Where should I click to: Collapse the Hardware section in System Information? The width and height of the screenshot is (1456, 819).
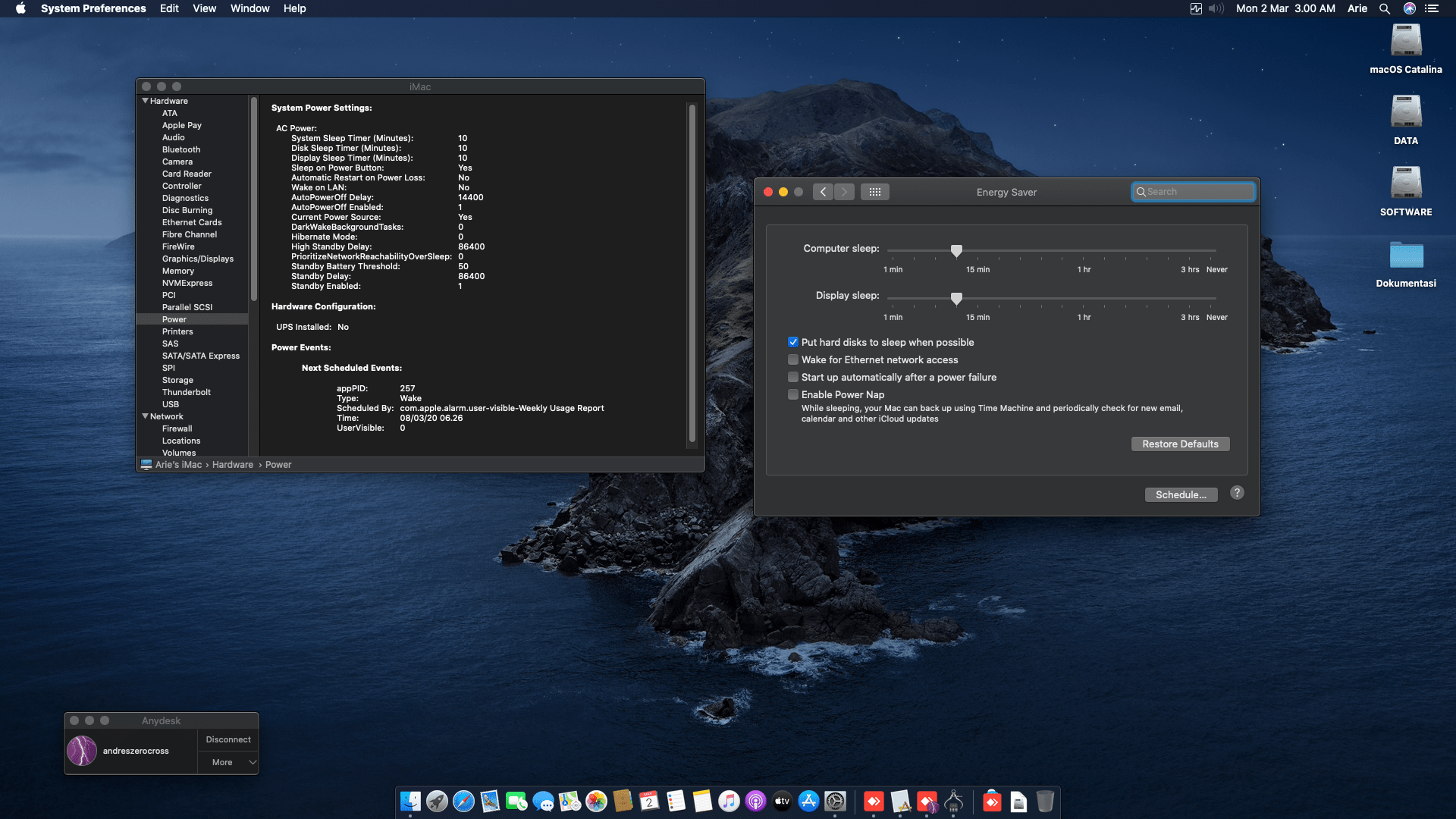(x=146, y=100)
